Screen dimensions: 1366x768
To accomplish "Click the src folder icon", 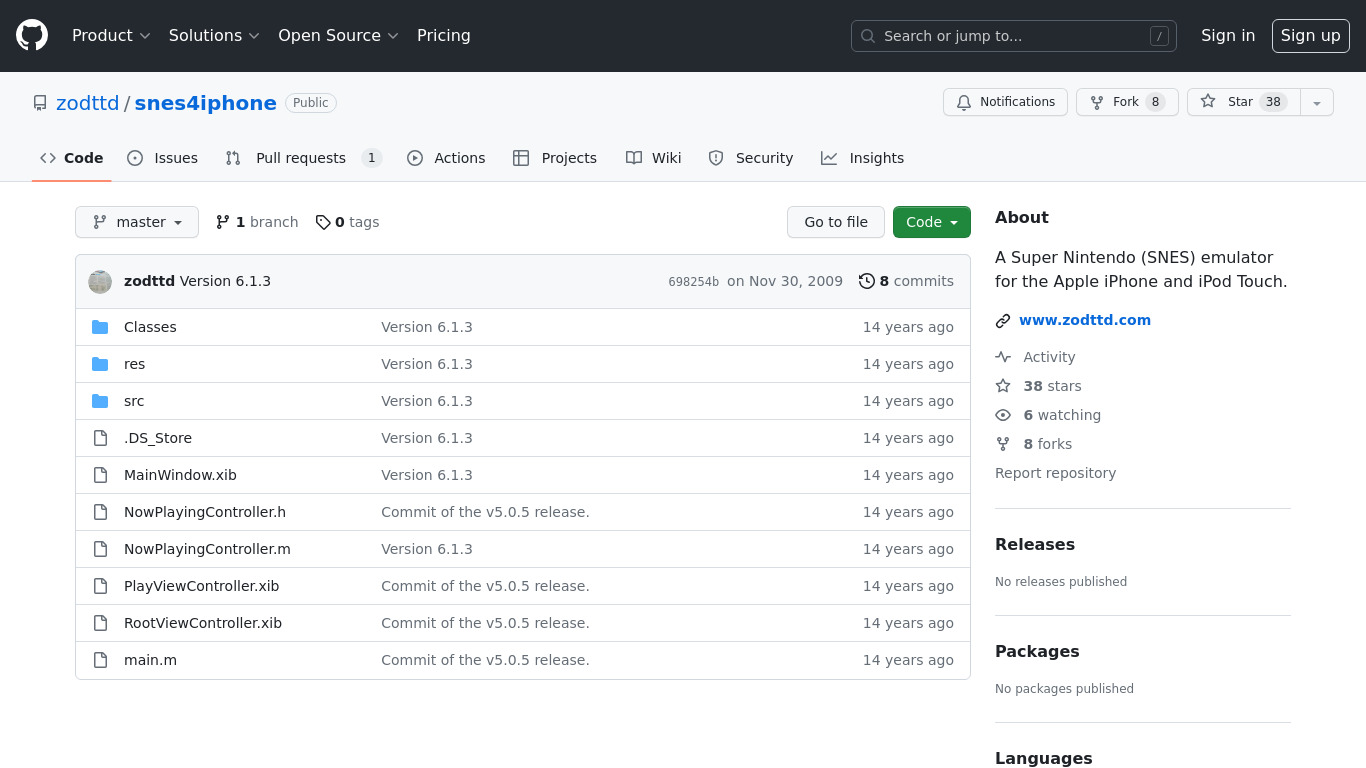I will [100, 401].
